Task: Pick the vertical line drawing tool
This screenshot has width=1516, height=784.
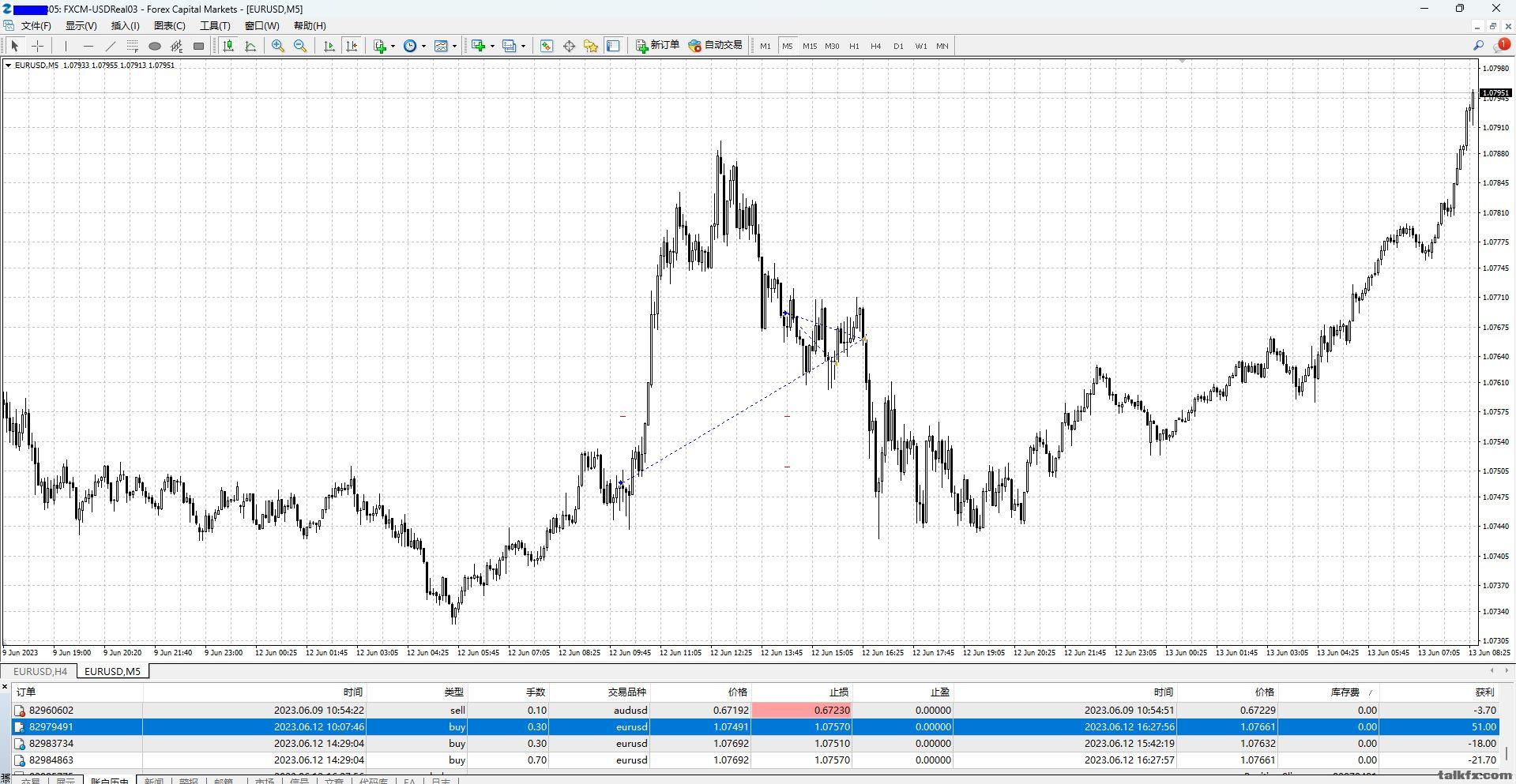Action: 66,46
